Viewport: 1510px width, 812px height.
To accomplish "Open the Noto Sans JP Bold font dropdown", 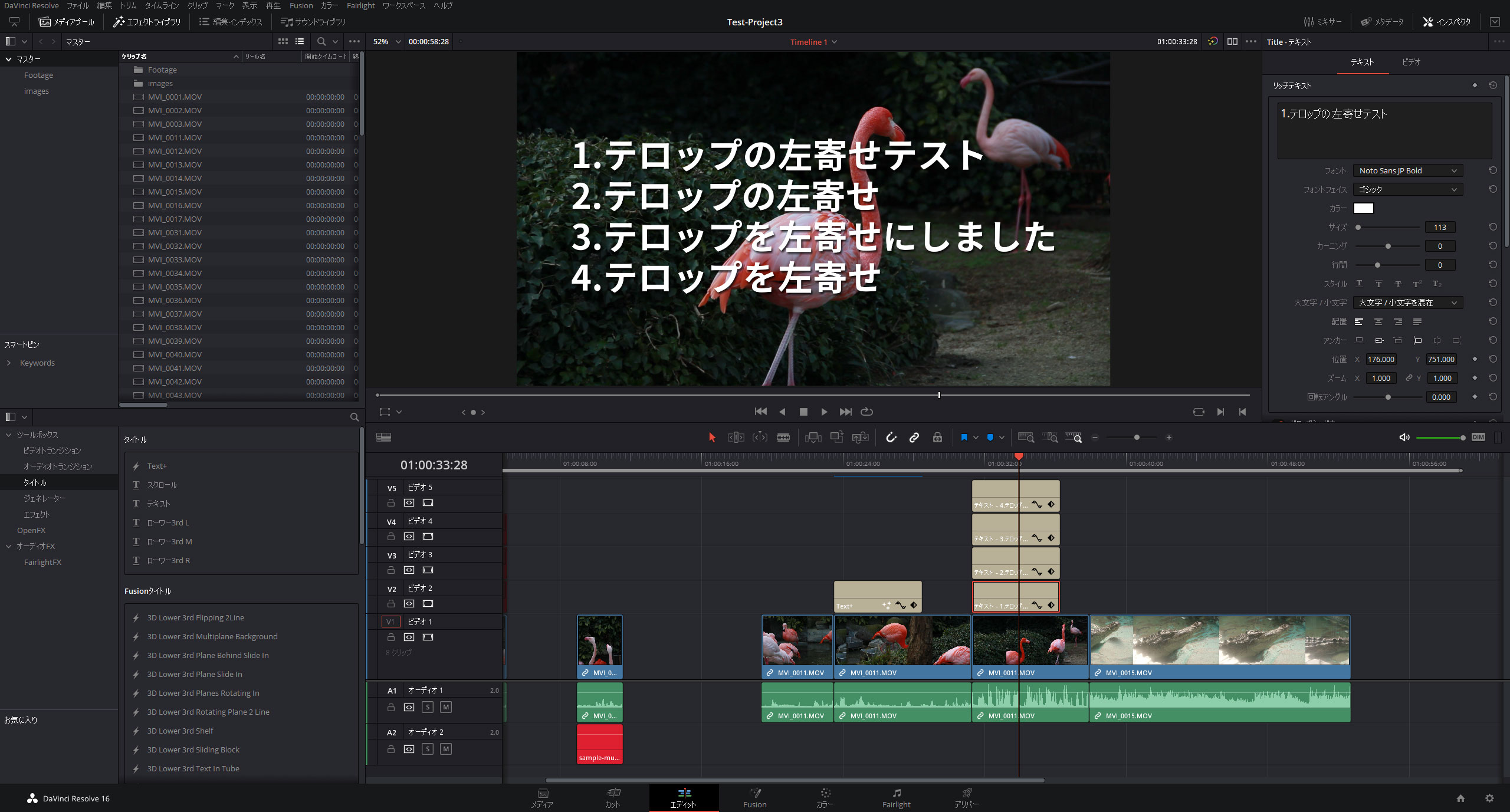I will (x=1407, y=170).
